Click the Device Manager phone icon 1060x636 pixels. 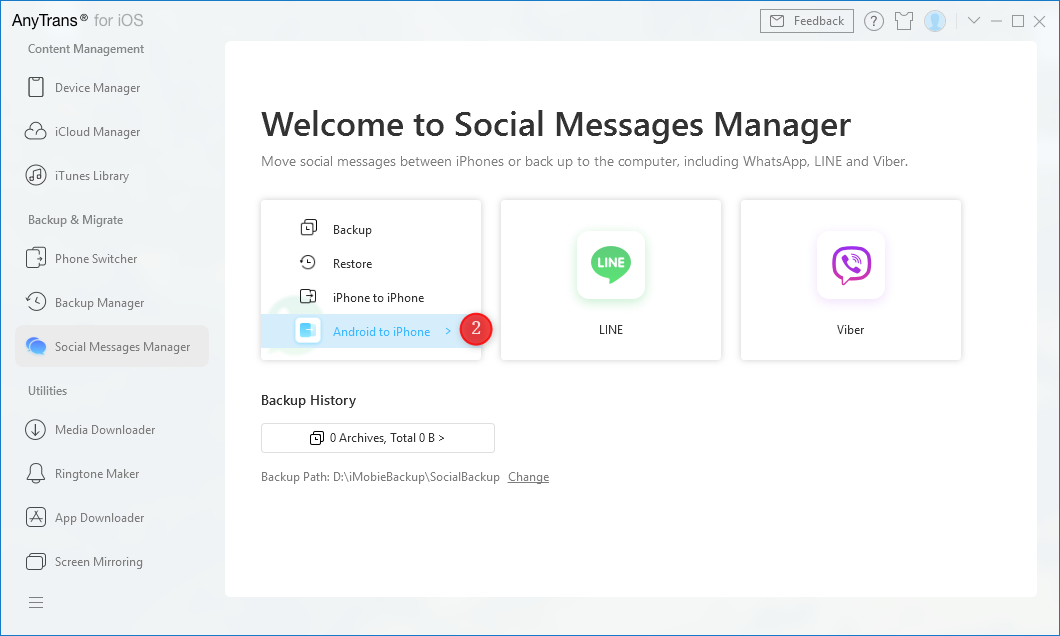pyautogui.click(x=36, y=87)
